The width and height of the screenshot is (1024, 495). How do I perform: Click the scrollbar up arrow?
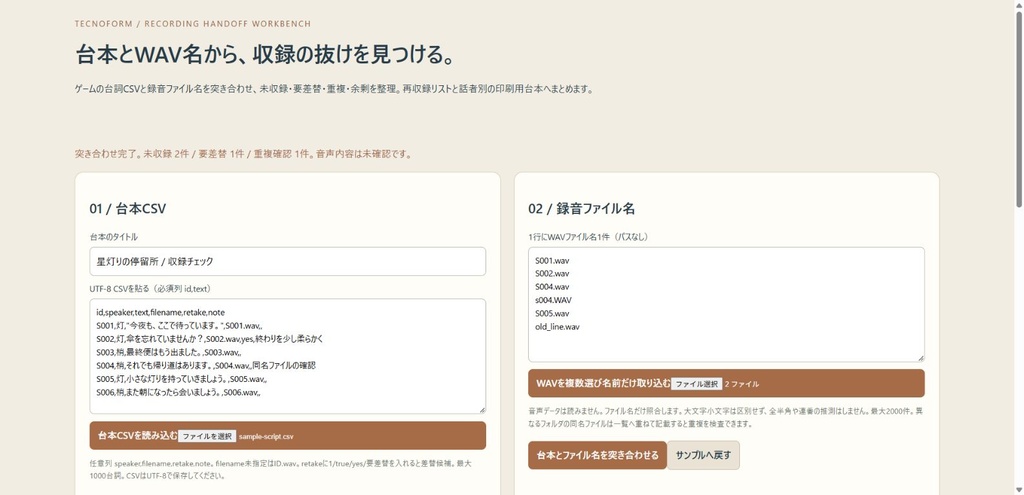click(x=1018, y=5)
